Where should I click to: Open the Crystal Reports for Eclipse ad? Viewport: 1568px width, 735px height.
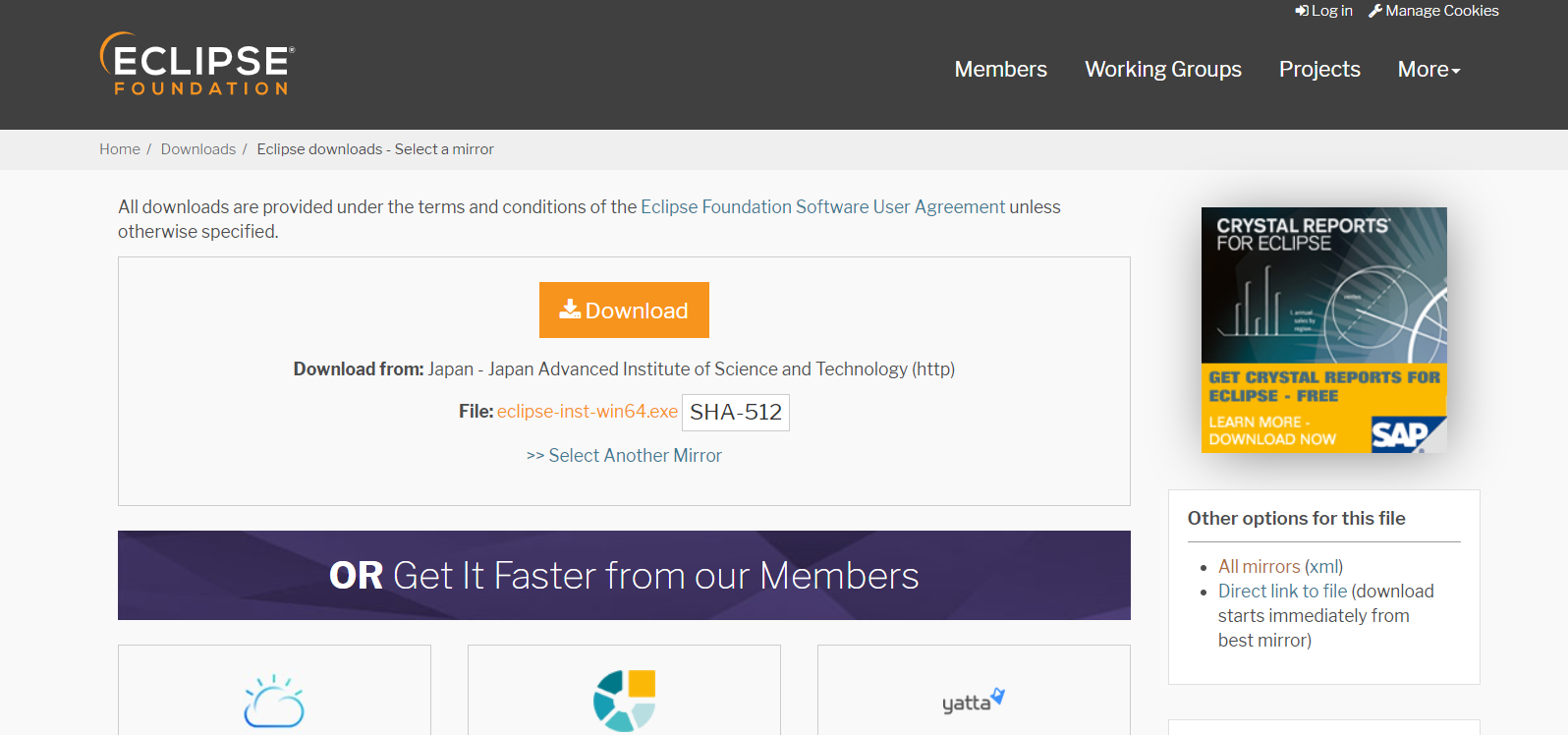(x=1323, y=330)
